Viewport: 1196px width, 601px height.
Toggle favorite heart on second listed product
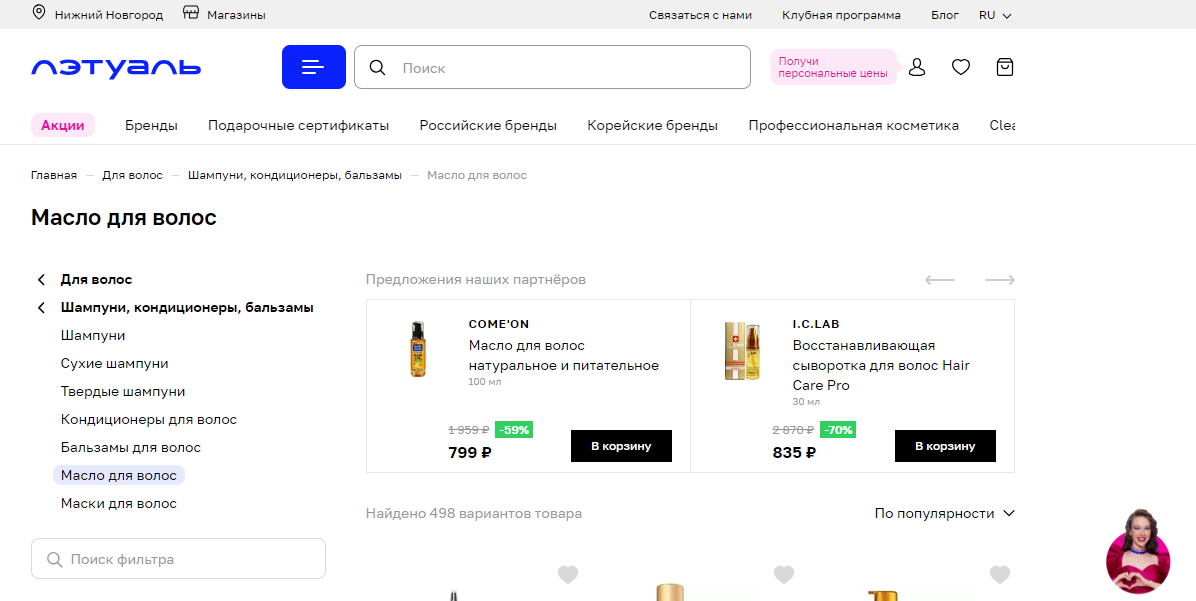[x=784, y=575]
